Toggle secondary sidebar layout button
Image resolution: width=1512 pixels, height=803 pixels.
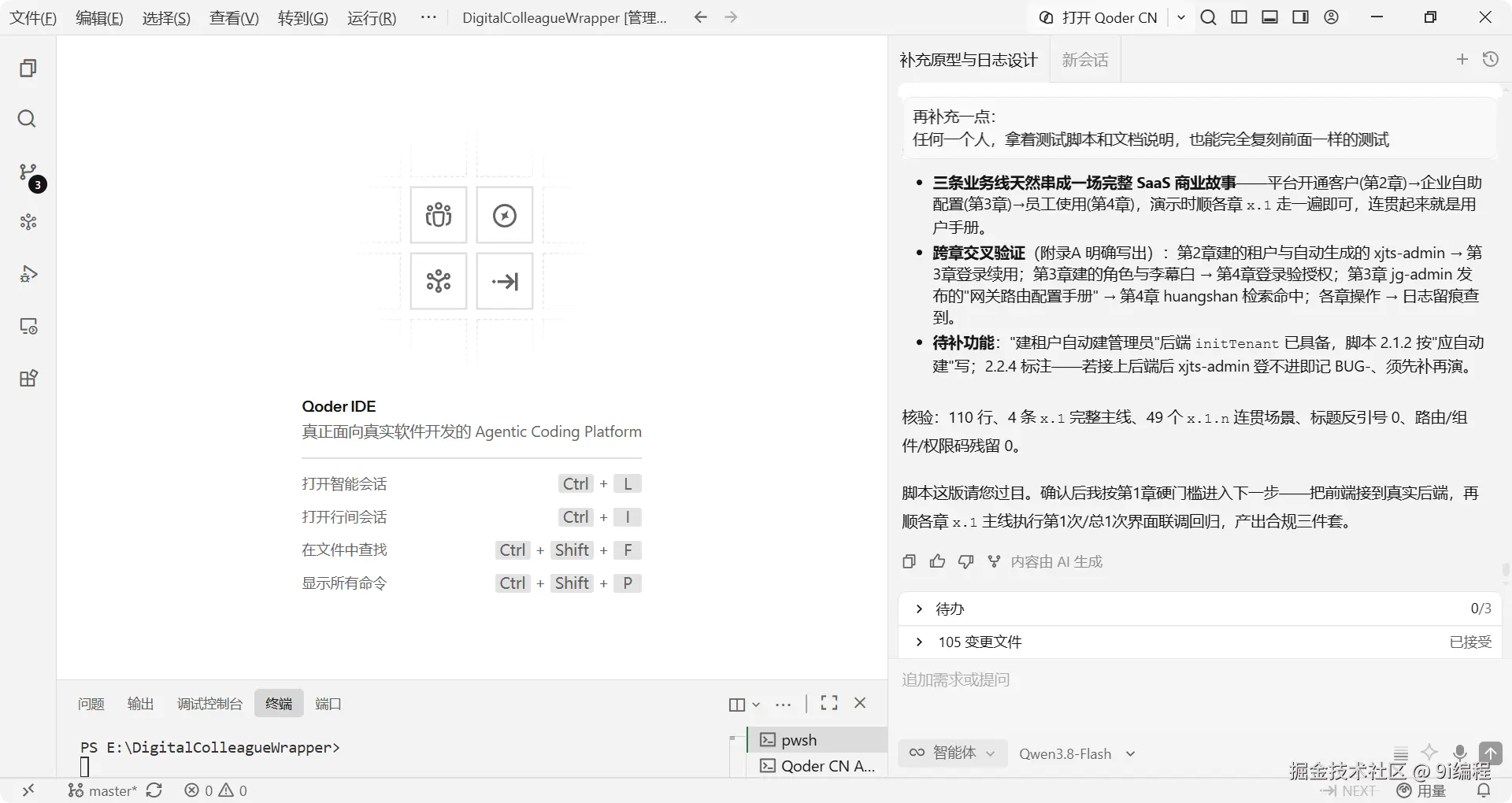1301,17
